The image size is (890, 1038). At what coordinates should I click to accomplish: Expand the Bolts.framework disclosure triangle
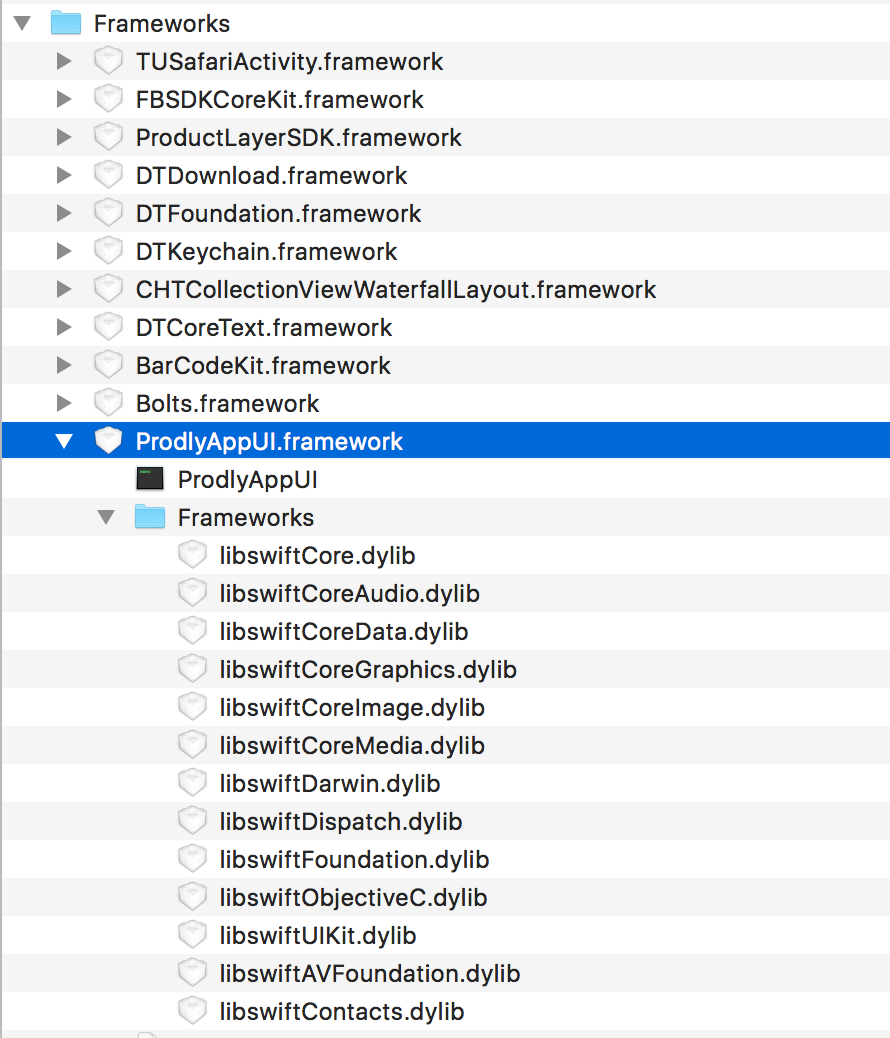(64, 403)
